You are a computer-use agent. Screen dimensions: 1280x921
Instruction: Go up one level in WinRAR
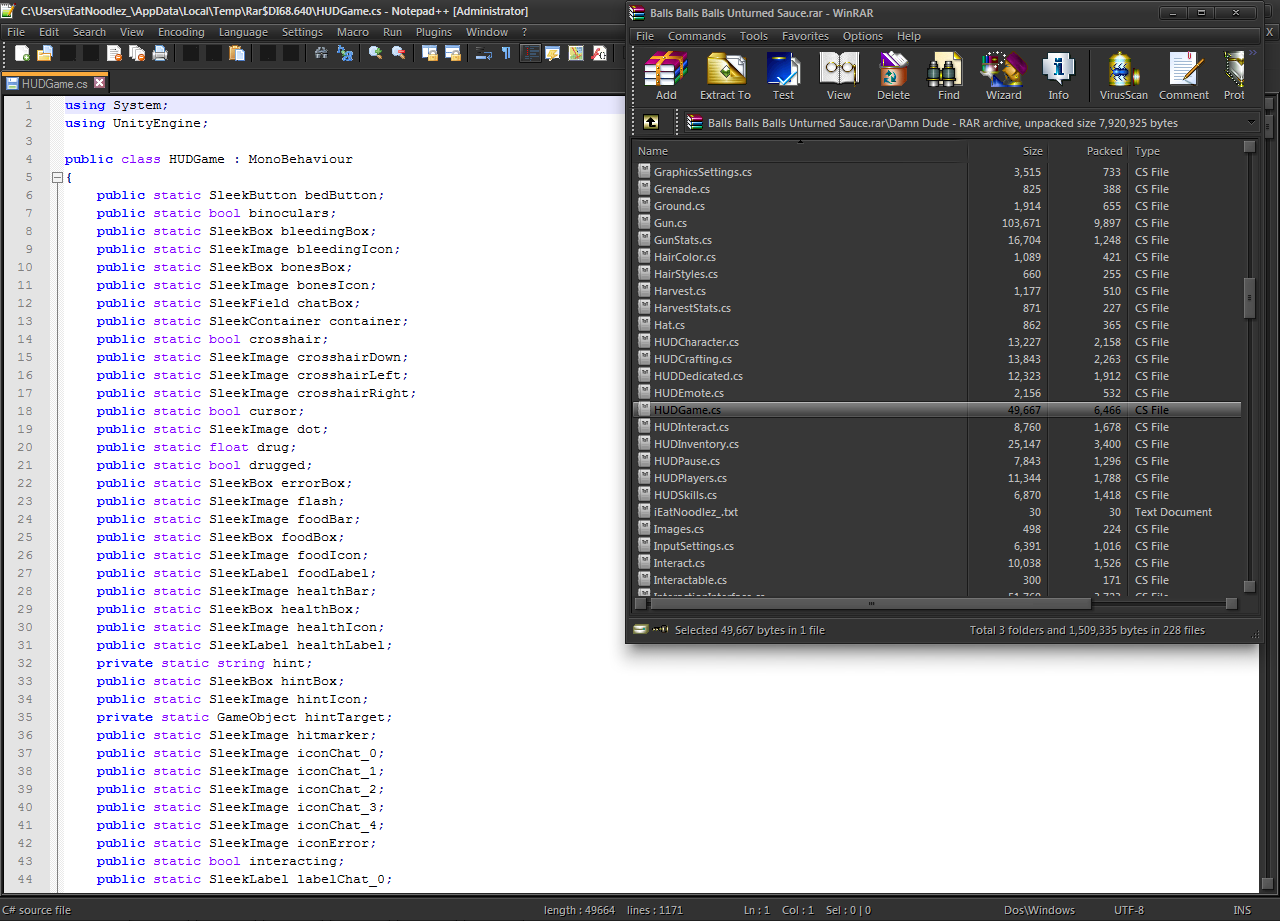[x=651, y=122]
